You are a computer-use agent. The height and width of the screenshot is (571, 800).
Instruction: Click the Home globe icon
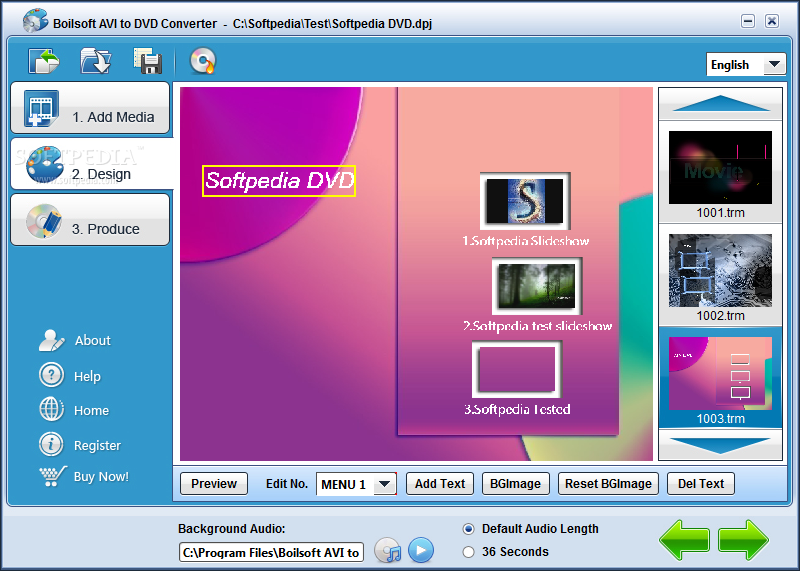click(52, 410)
